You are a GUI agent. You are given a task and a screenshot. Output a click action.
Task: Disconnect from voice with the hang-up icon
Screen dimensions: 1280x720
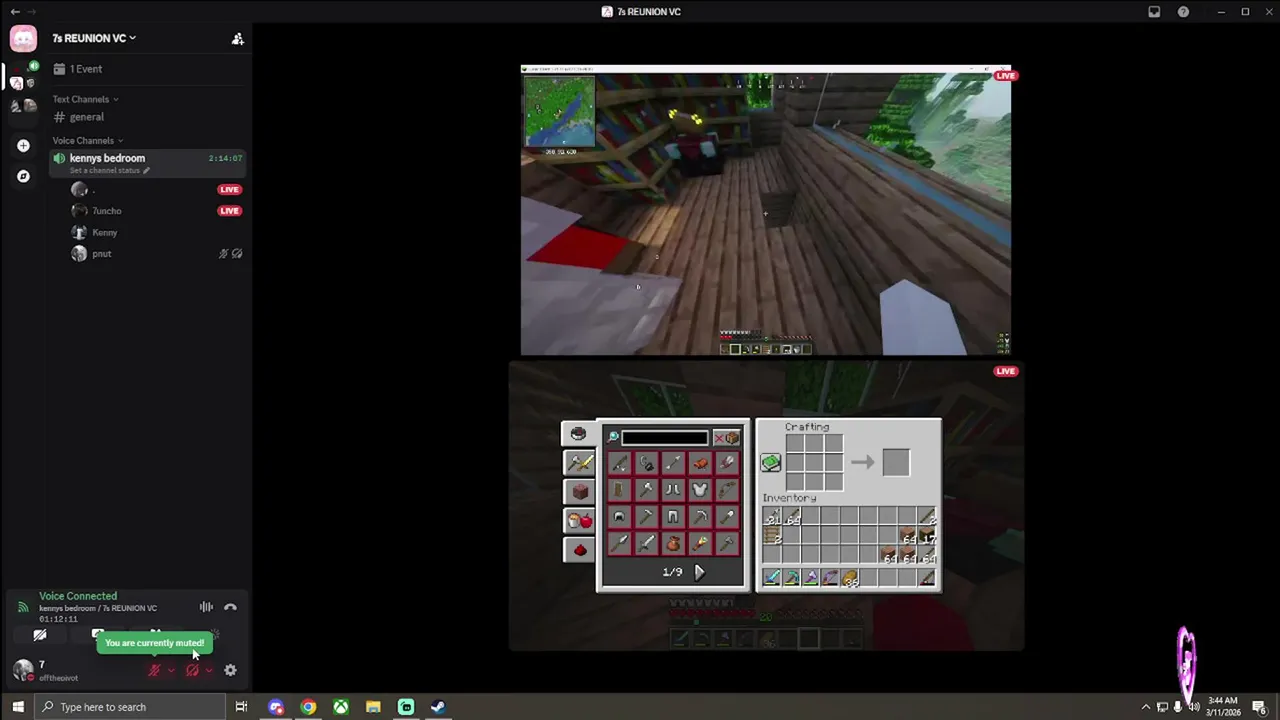tap(230, 607)
